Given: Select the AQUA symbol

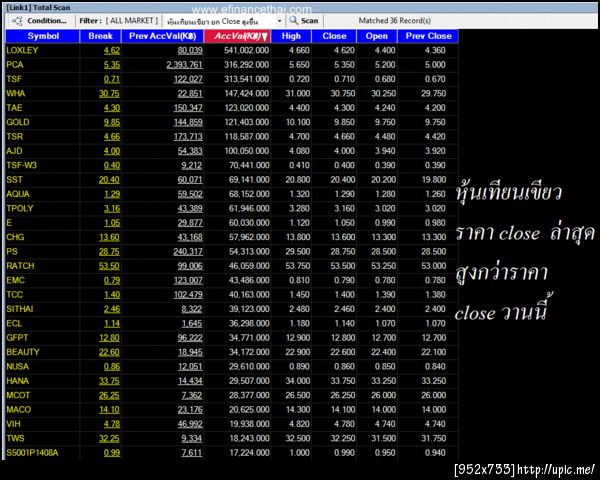Looking at the screenshot, I should click(18, 194).
